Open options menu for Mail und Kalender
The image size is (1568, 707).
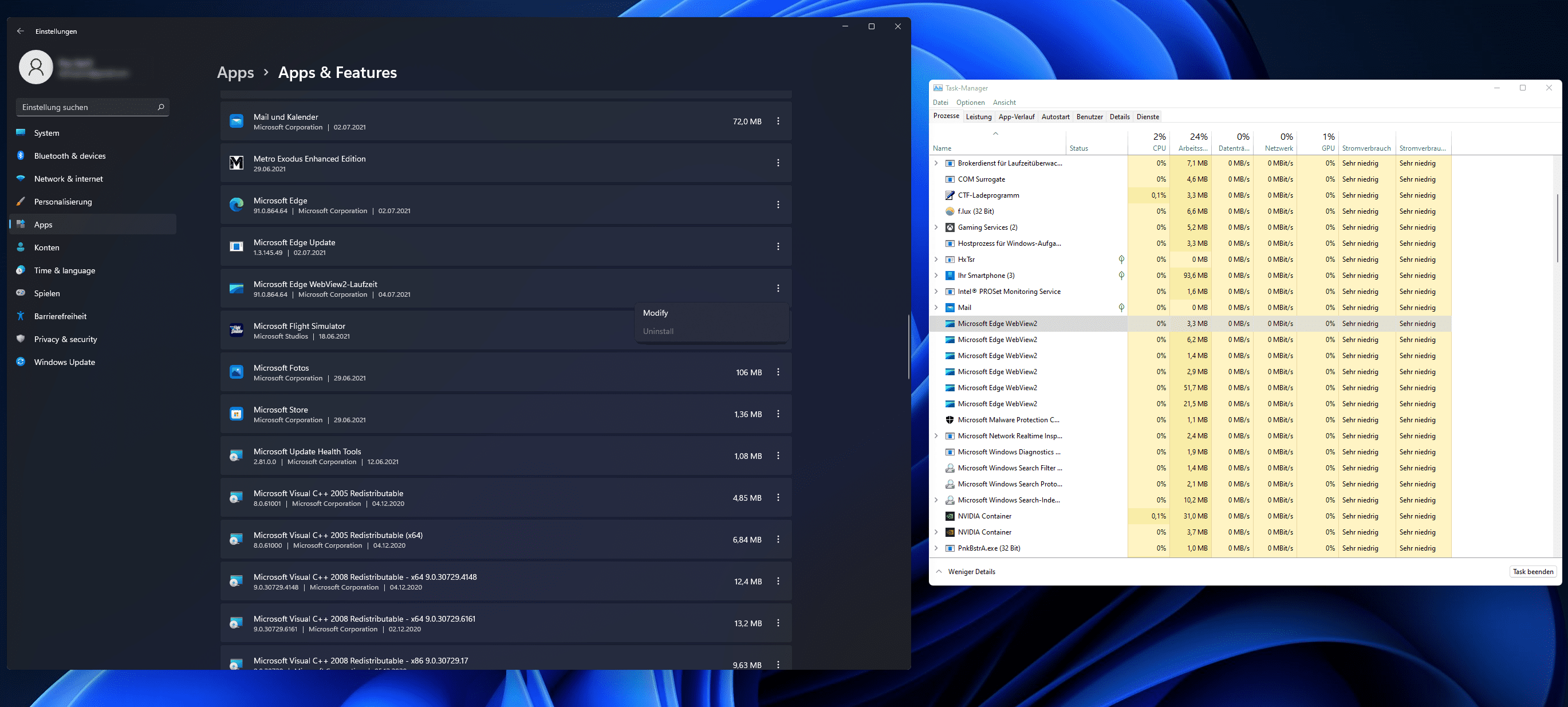click(778, 121)
